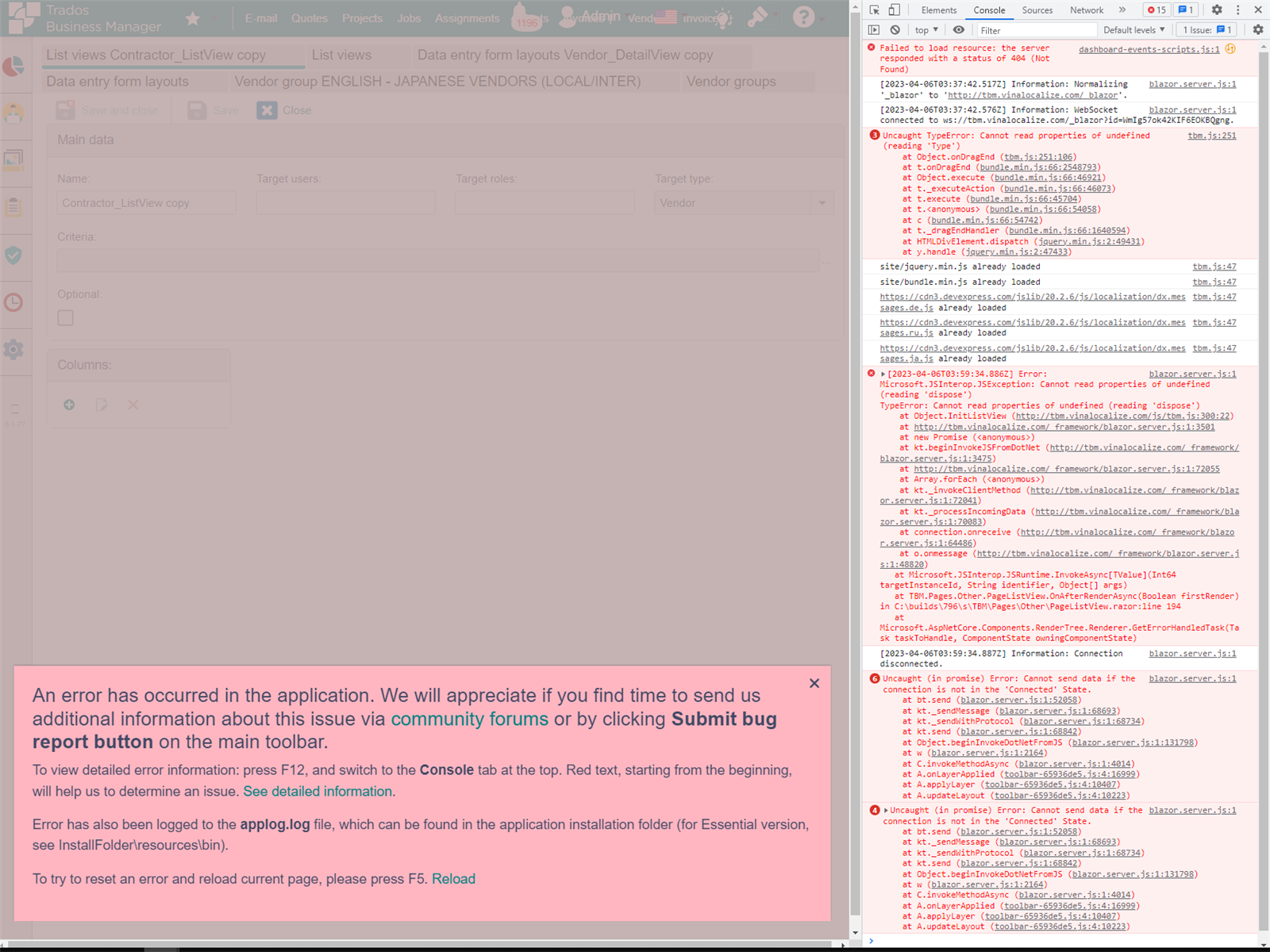The width and height of the screenshot is (1270, 952).
Task: Switch to the Elements tab
Action: point(939,10)
